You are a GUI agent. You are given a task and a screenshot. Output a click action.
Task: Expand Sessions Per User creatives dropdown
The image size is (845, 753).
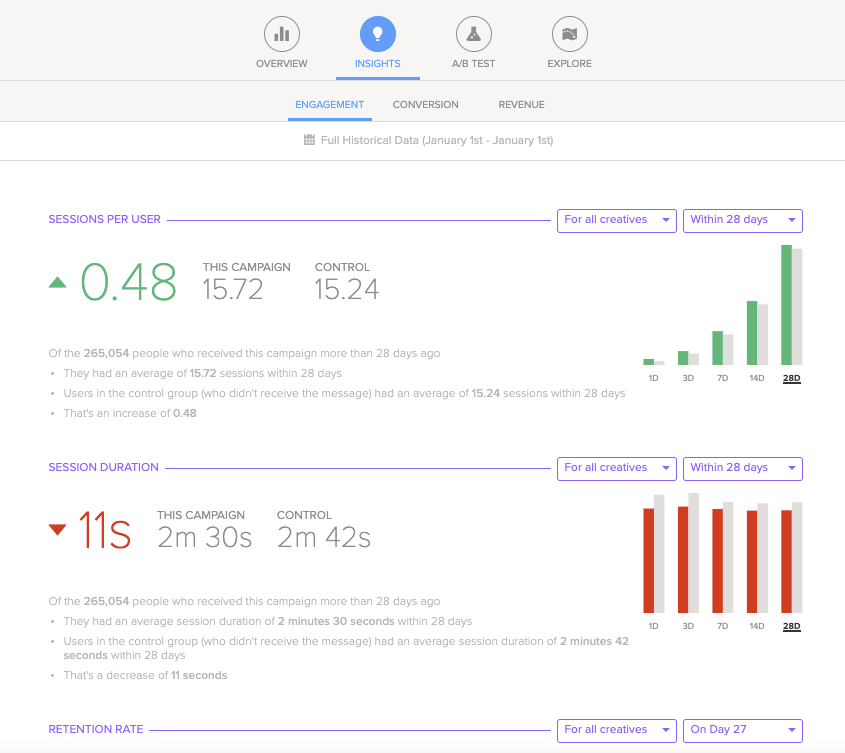click(617, 220)
